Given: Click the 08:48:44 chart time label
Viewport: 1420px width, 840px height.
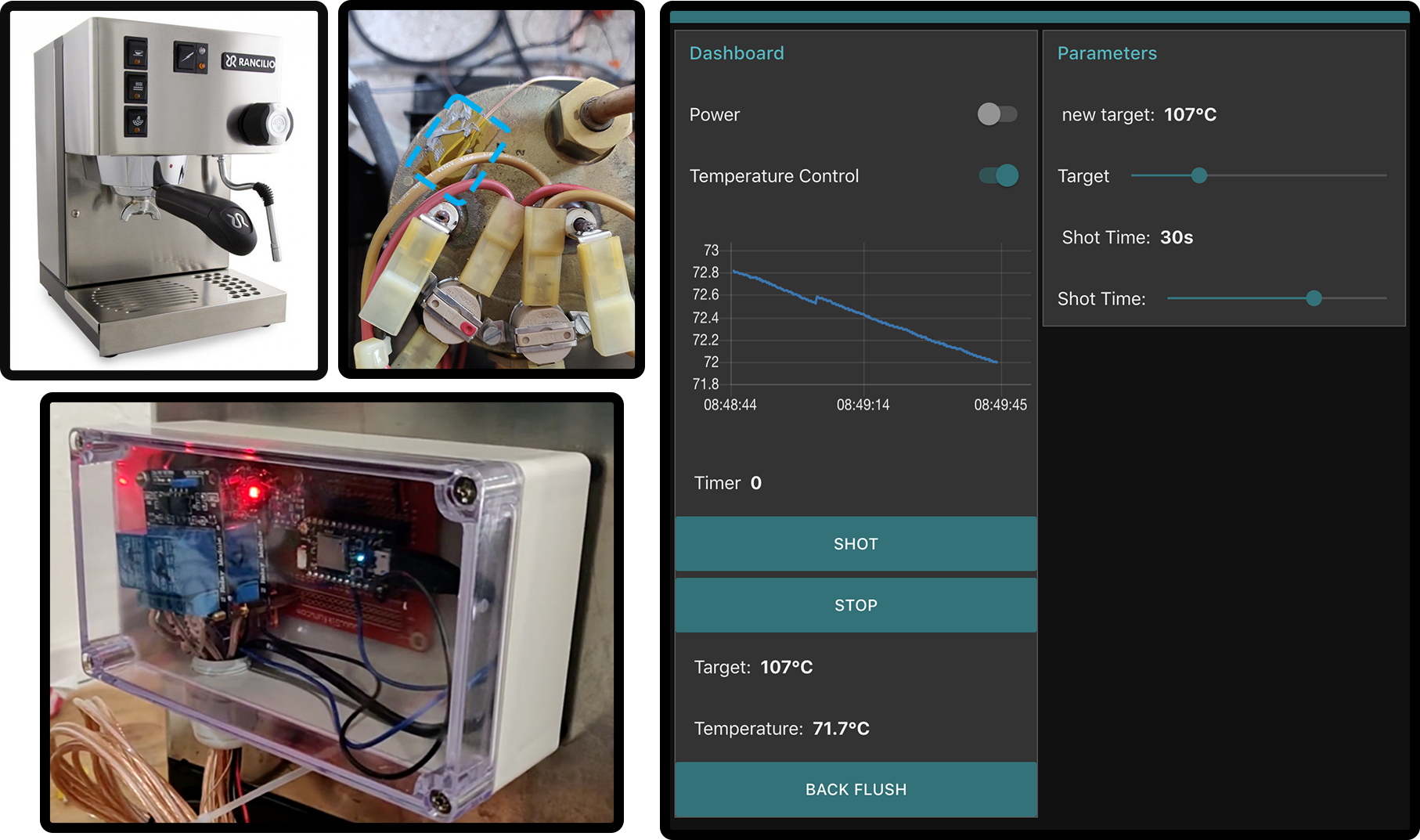Looking at the screenshot, I should (x=730, y=405).
